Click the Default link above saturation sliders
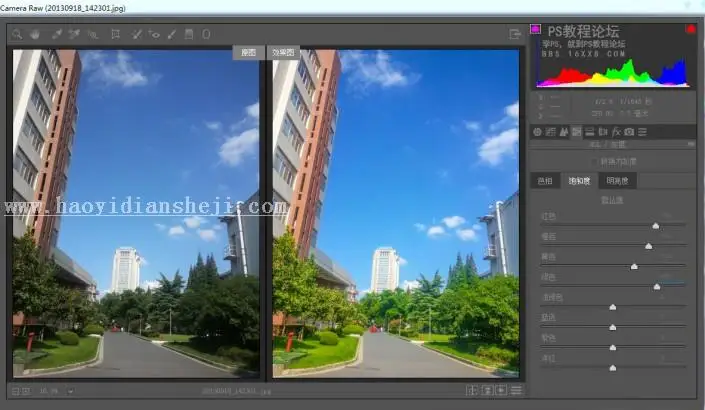This screenshot has height=410, width=705. coord(612,200)
